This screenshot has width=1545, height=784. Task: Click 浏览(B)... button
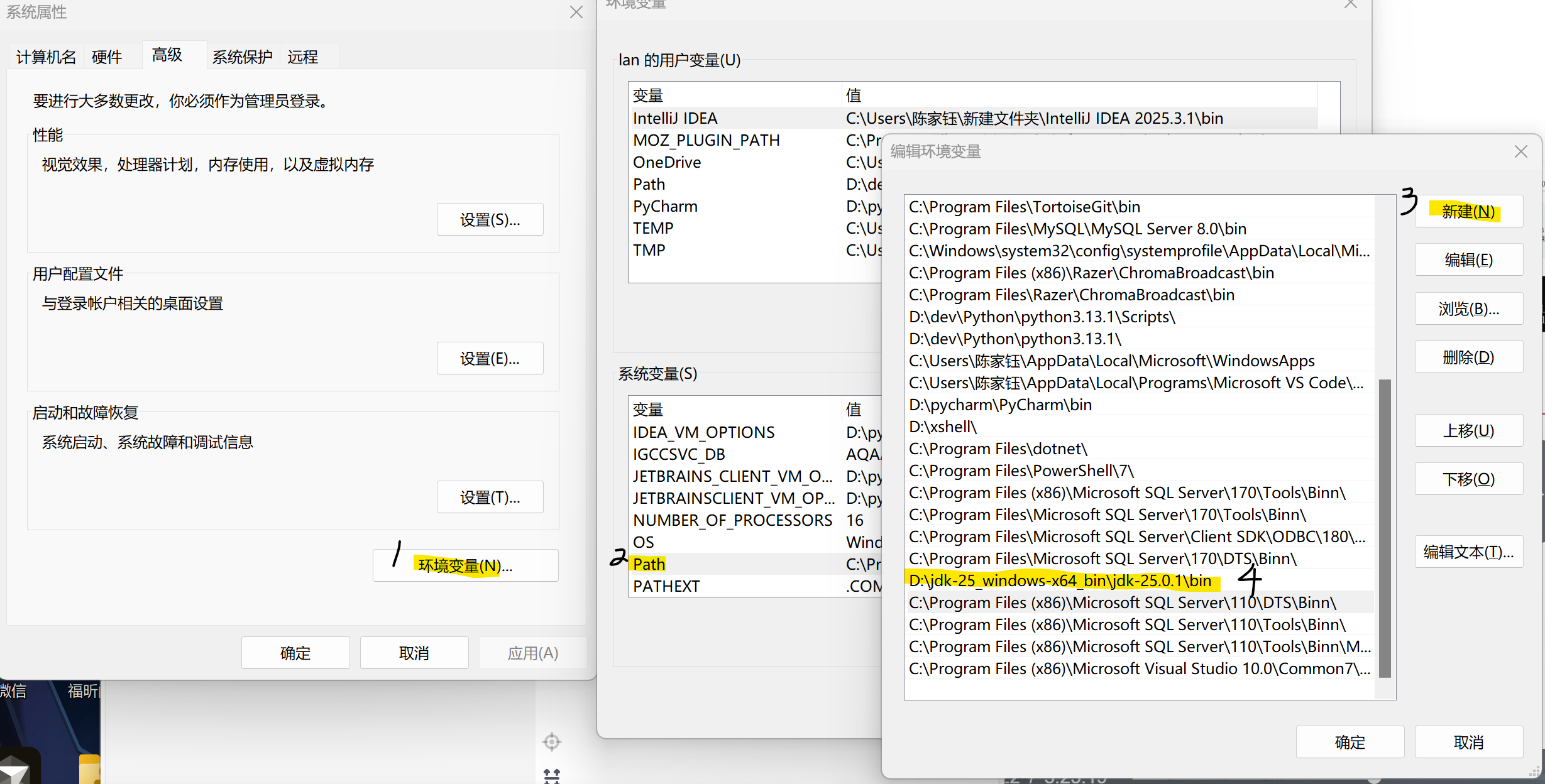pos(1468,308)
